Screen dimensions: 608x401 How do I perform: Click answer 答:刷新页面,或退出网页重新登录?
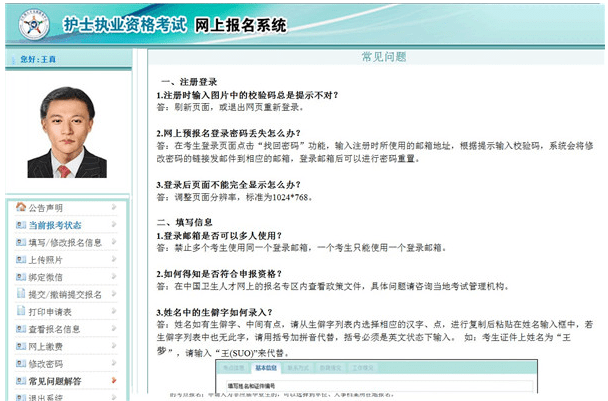click(230, 107)
